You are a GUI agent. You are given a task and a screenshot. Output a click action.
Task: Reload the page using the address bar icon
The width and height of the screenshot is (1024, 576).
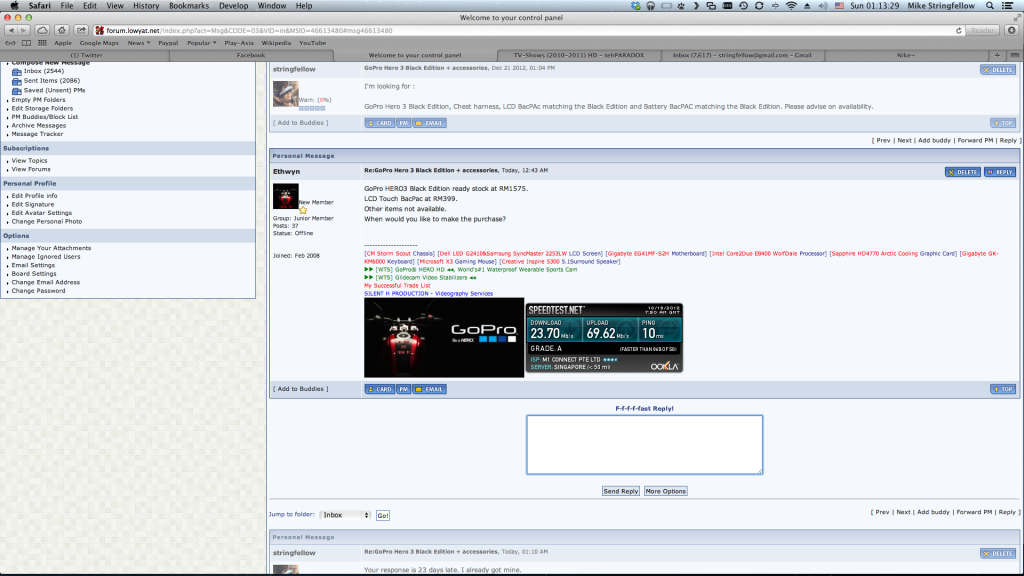pyautogui.click(x=961, y=30)
